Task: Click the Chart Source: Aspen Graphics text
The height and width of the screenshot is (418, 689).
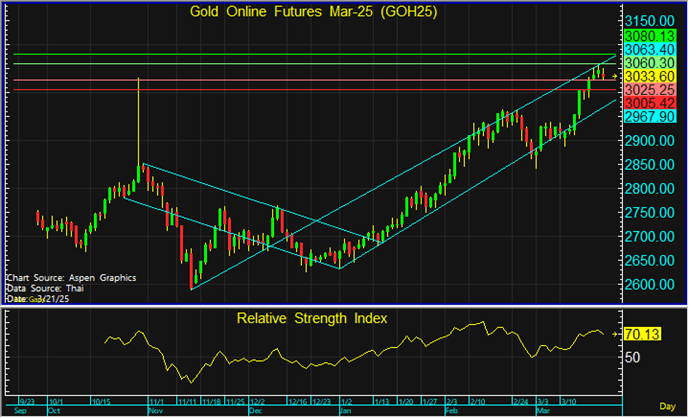Action: 70,277
